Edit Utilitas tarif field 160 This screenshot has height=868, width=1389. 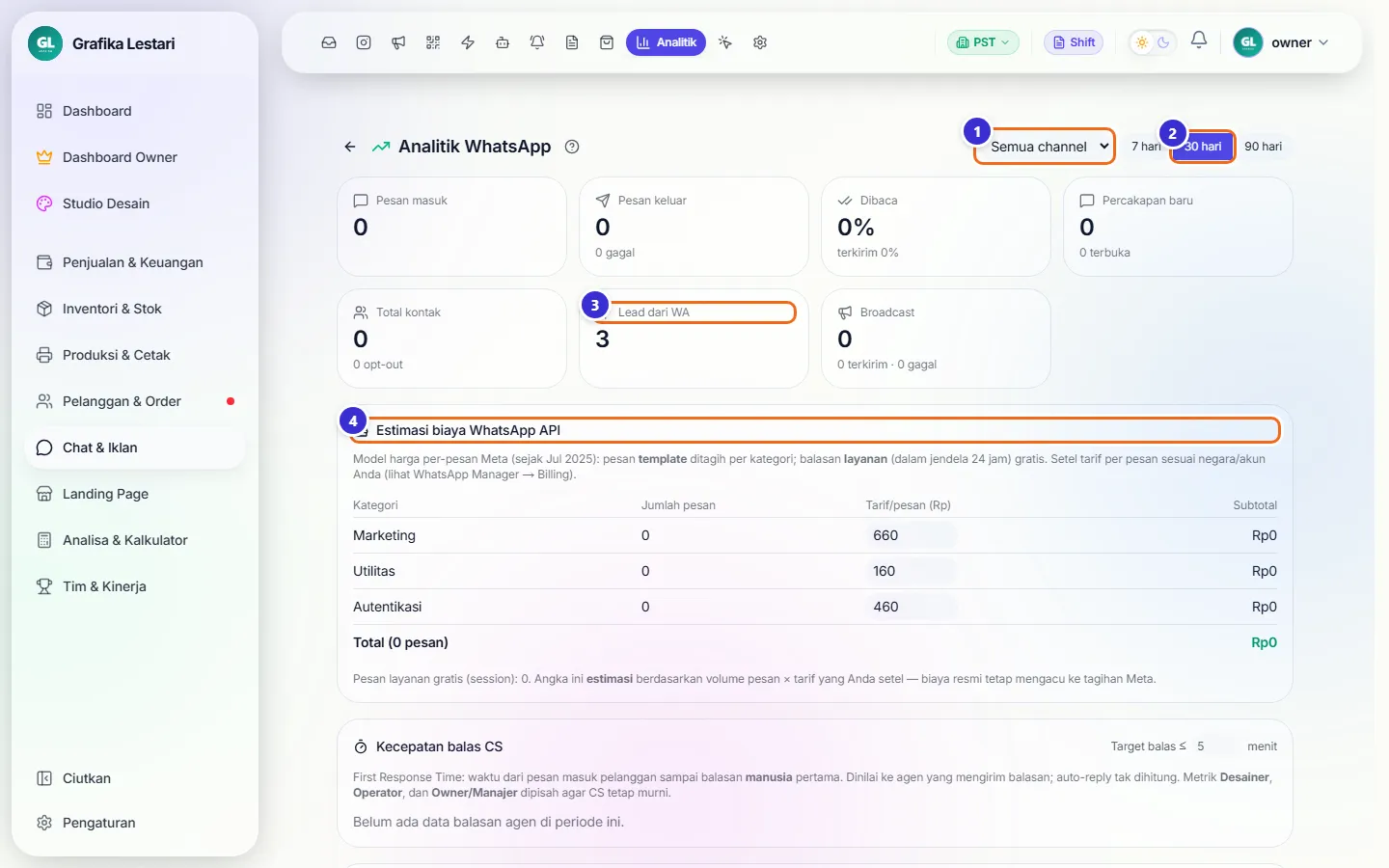(911, 571)
